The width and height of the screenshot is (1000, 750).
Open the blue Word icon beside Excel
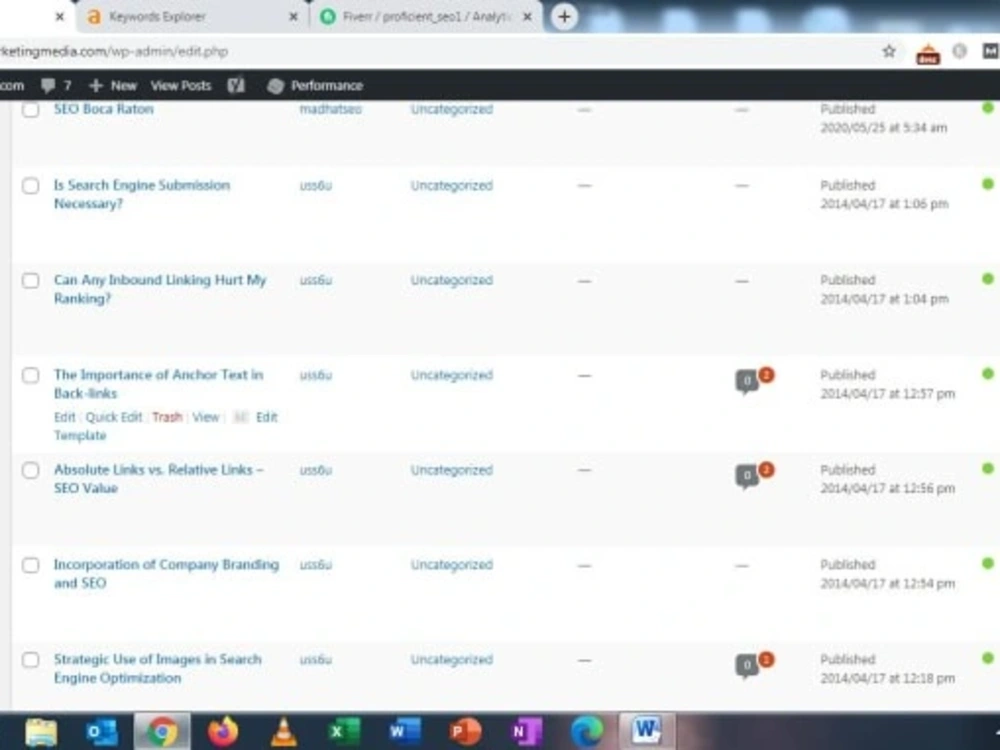[404, 732]
